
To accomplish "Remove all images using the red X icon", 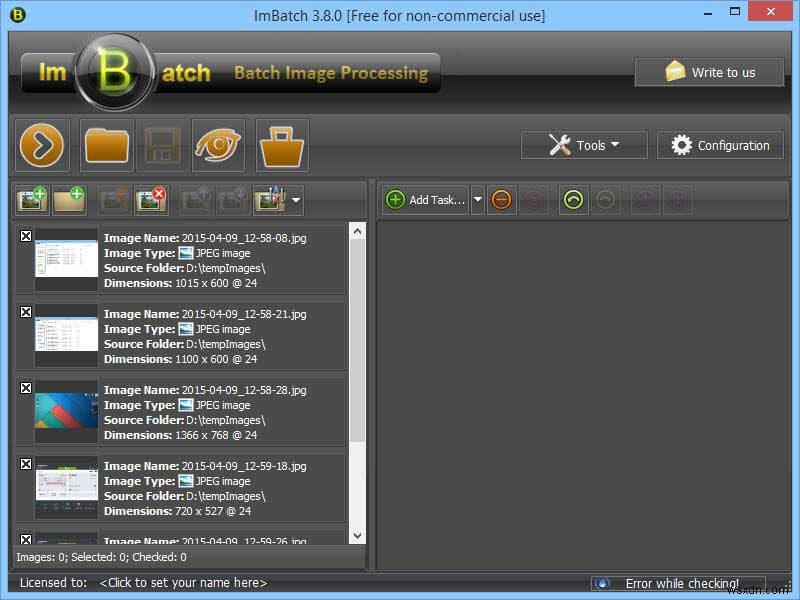I will click(x=151, y=199).
